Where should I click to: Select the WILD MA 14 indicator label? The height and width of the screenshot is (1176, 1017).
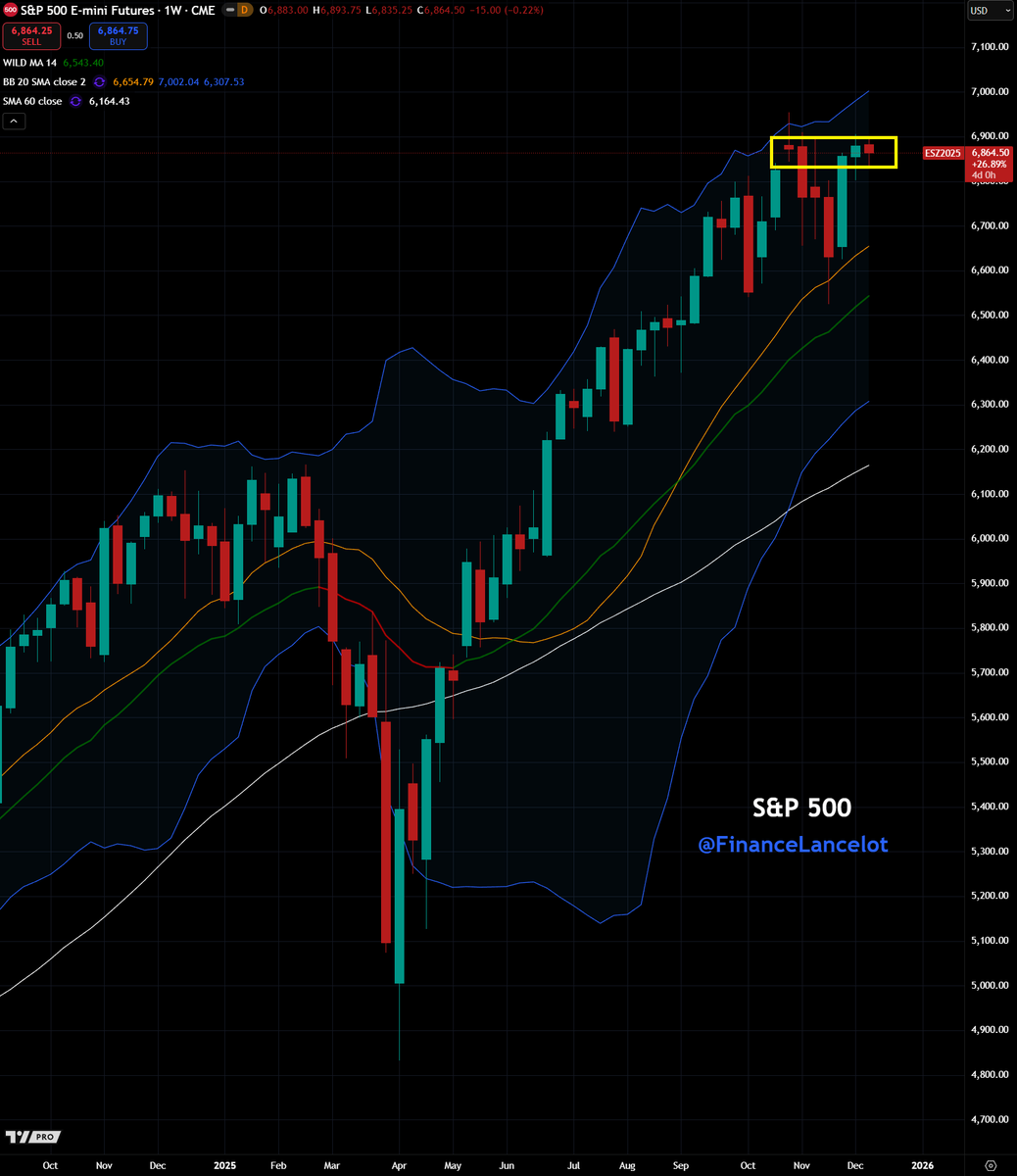pos(30,63)
